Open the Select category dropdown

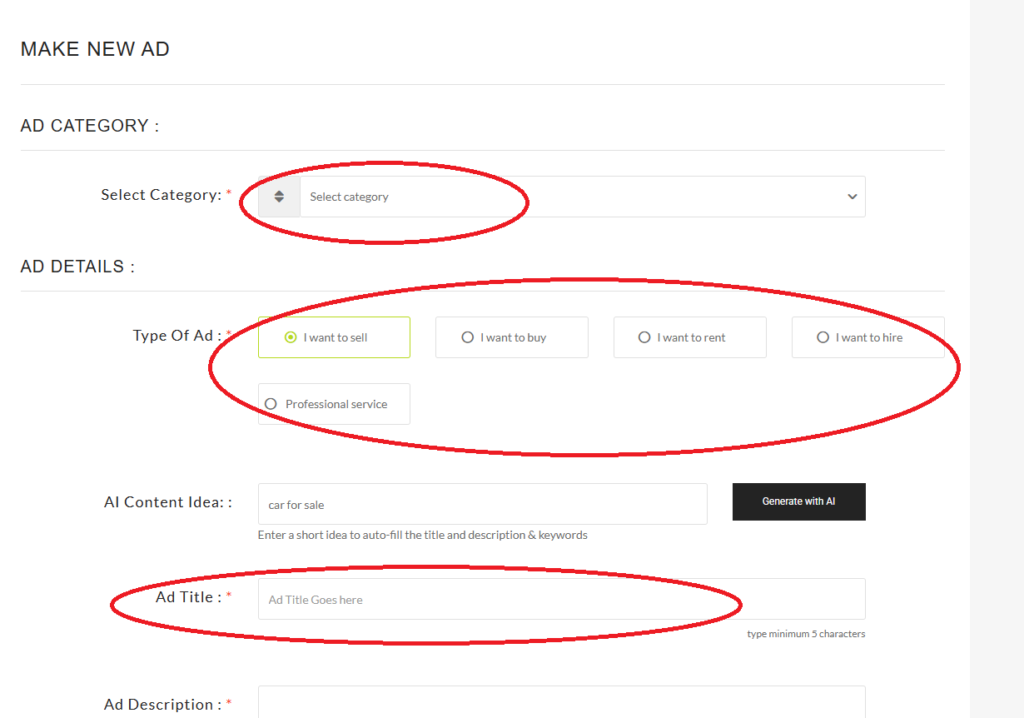[x=583, y=197]
